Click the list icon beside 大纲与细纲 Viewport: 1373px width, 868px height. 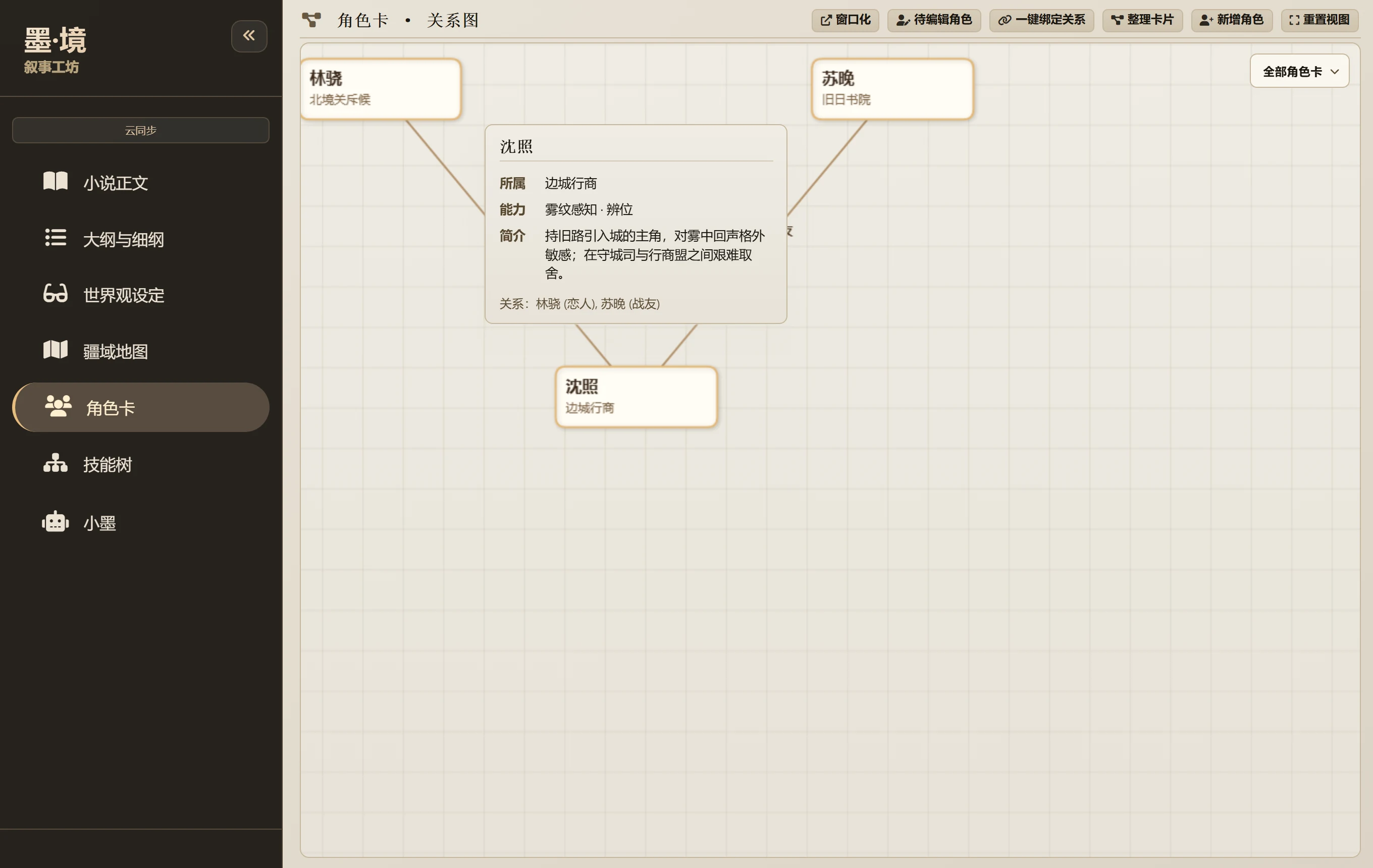click(56, 238)
